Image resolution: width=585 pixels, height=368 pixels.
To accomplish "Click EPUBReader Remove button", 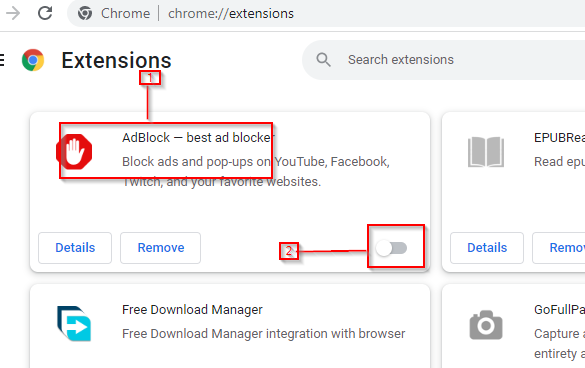I will [559, 248].
